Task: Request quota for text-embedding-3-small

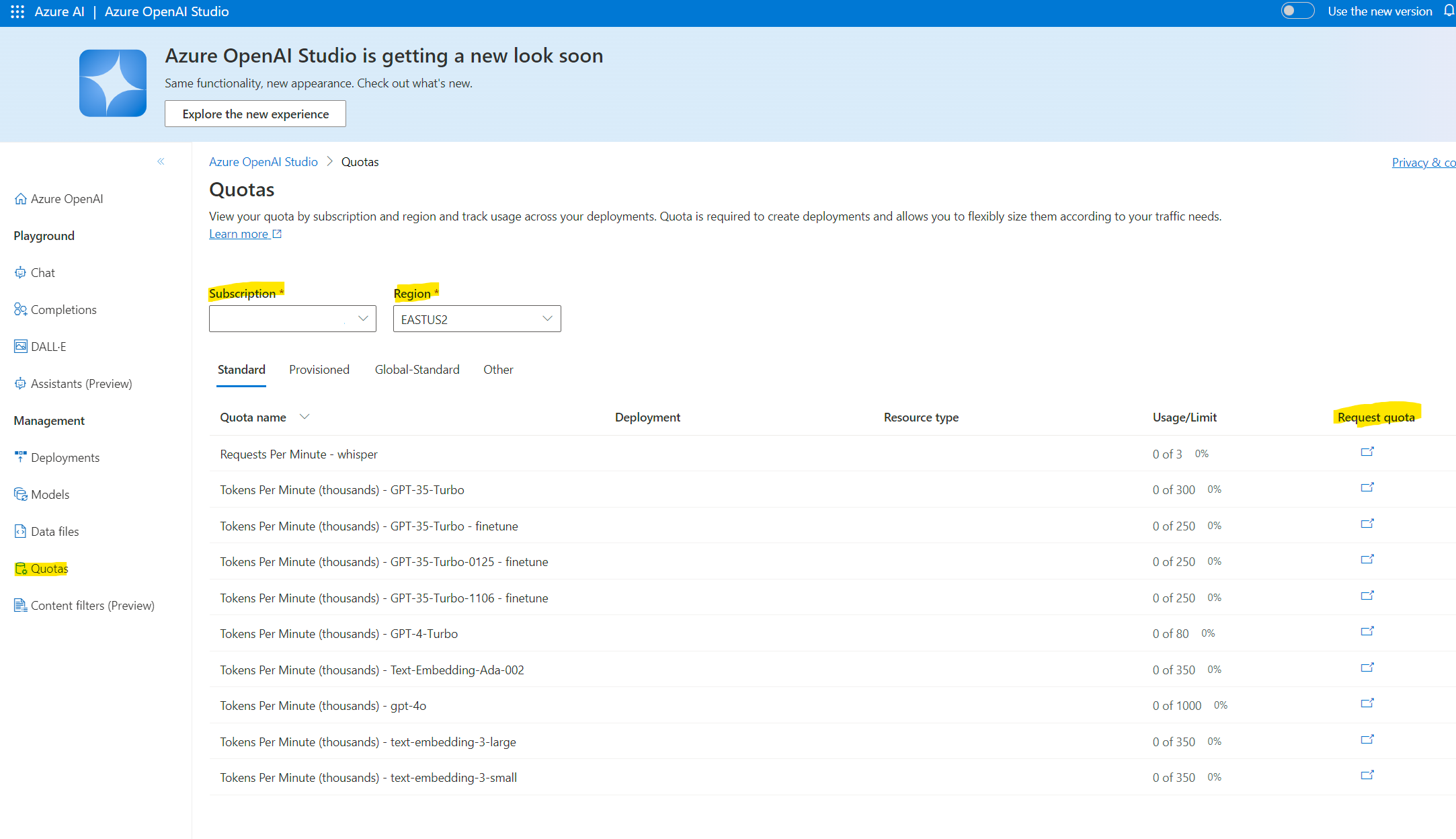Action: (1367, 775)
